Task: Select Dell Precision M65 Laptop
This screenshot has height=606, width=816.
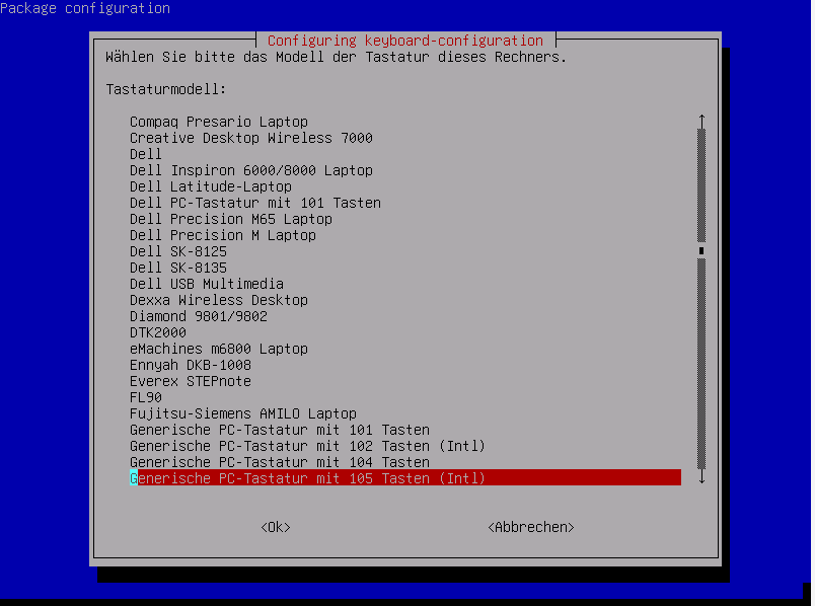Action: point(231,219)
